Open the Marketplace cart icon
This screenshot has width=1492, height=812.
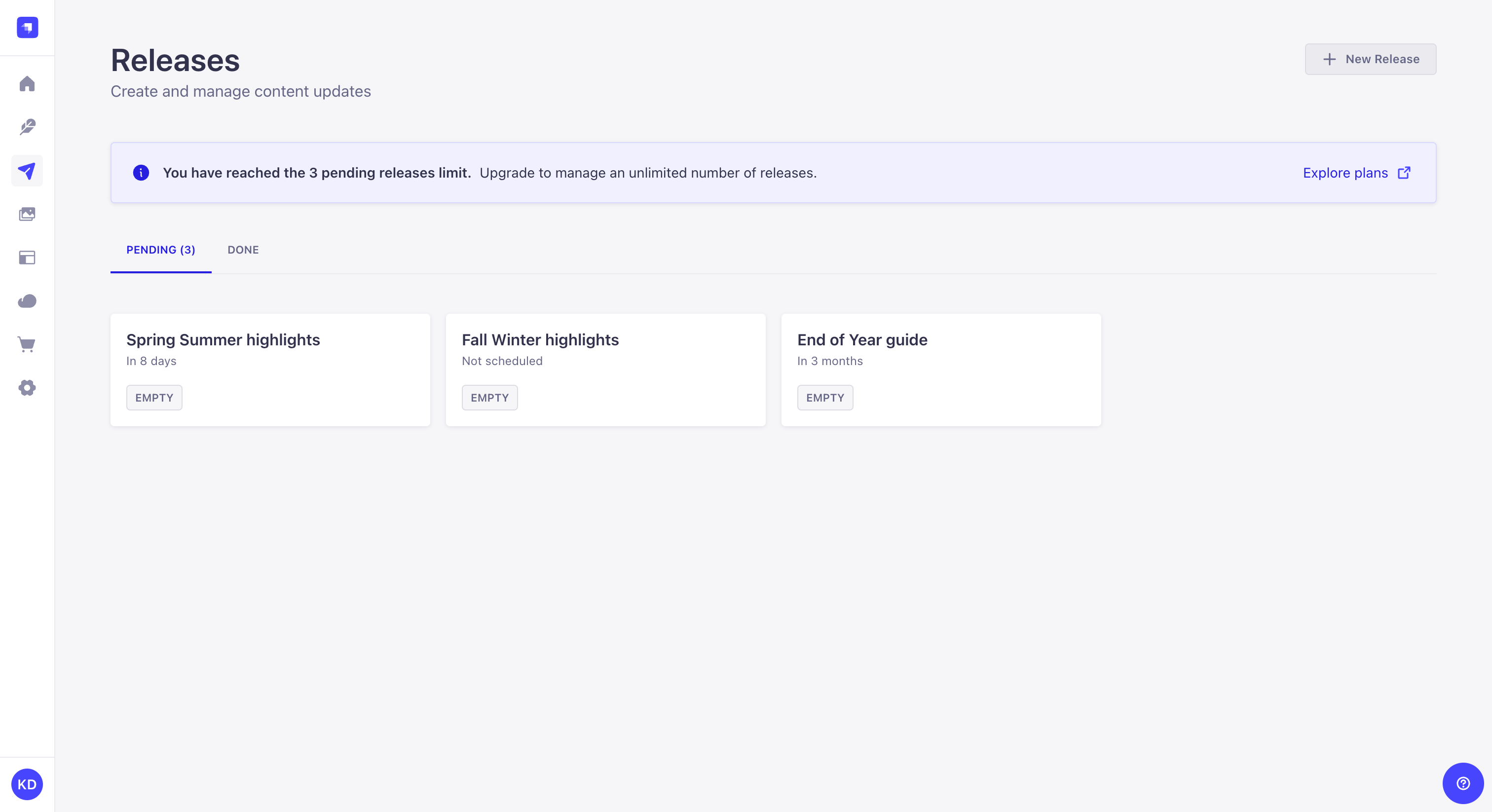click(27, 345)
